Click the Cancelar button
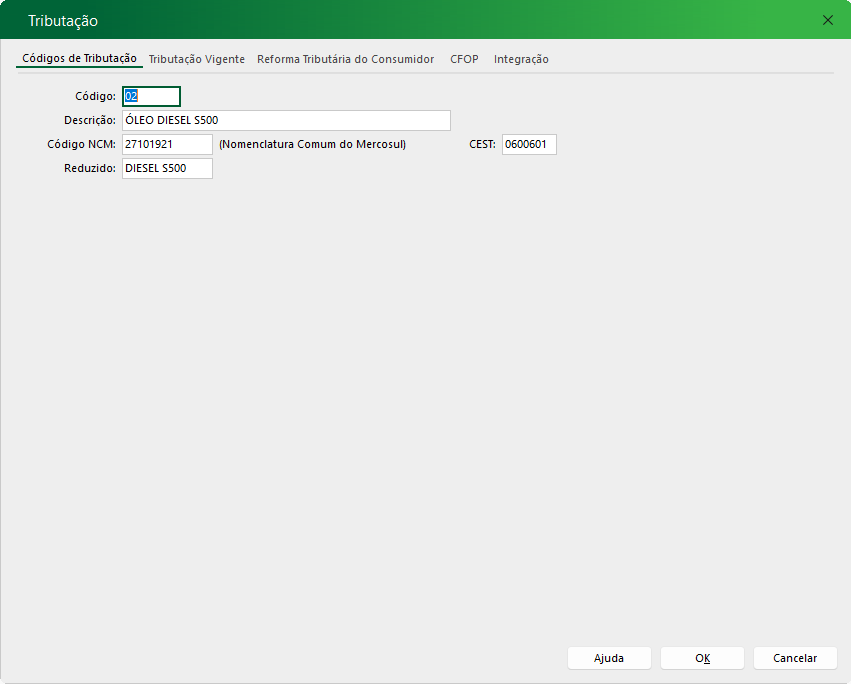 point(795,658)
